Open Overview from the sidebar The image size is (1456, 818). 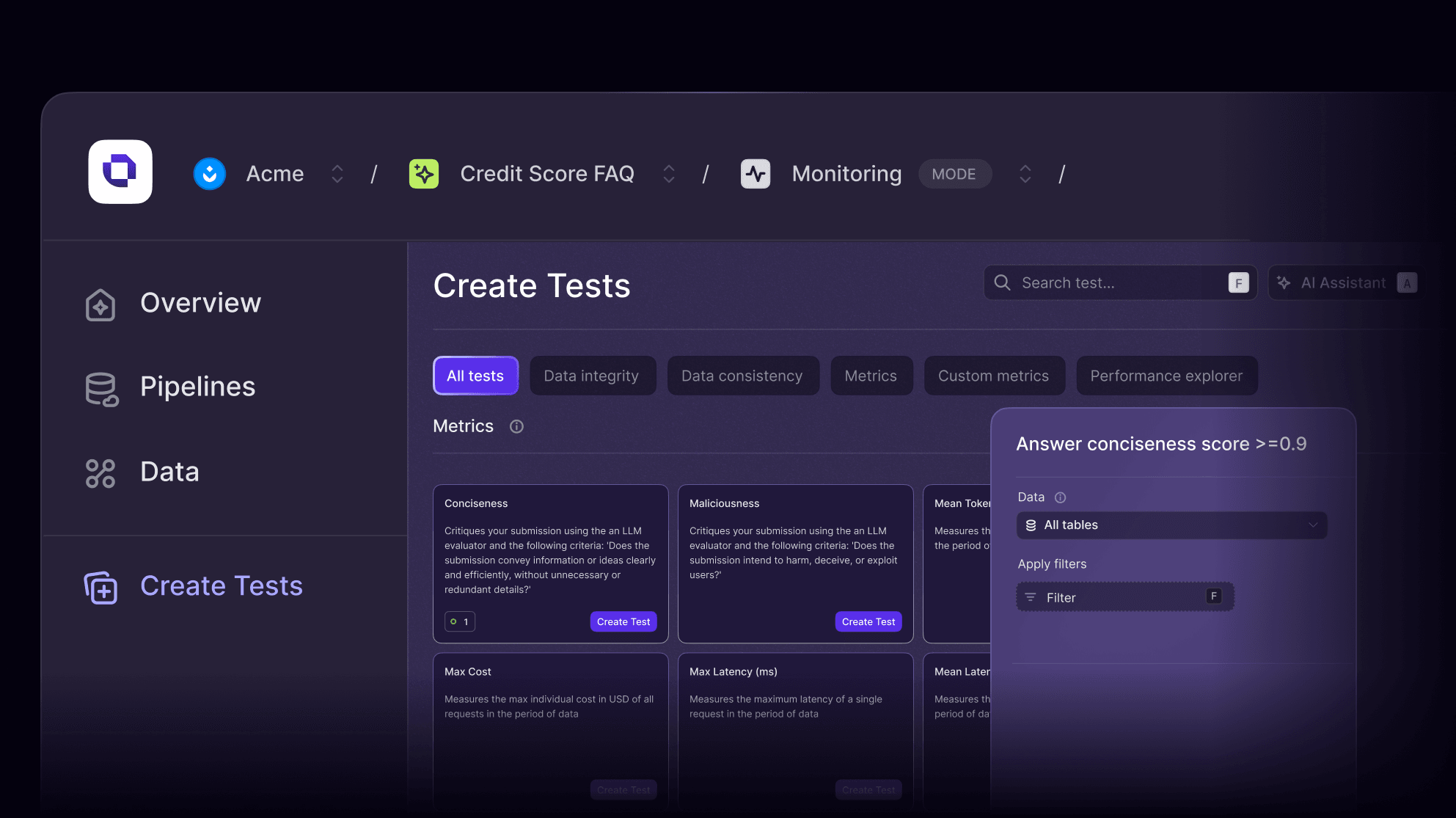click(x=200, y=303)
